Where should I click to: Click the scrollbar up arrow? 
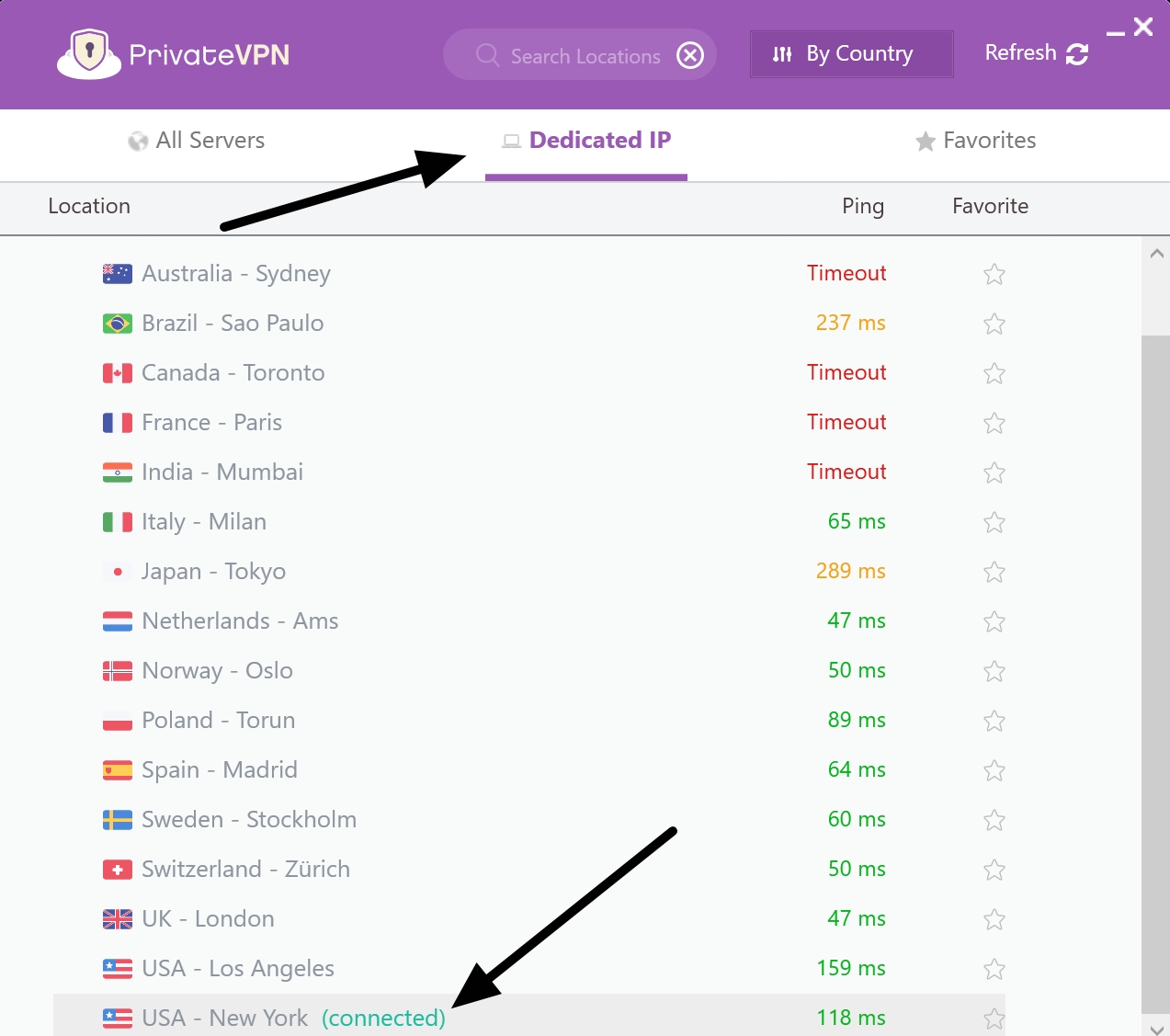[1157, 252]
